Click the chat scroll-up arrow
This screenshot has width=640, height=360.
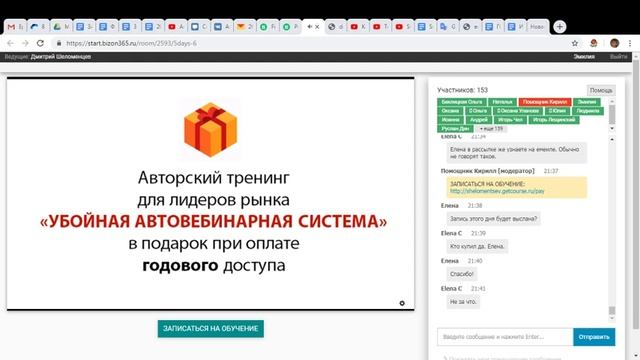(x=612, y=140)
